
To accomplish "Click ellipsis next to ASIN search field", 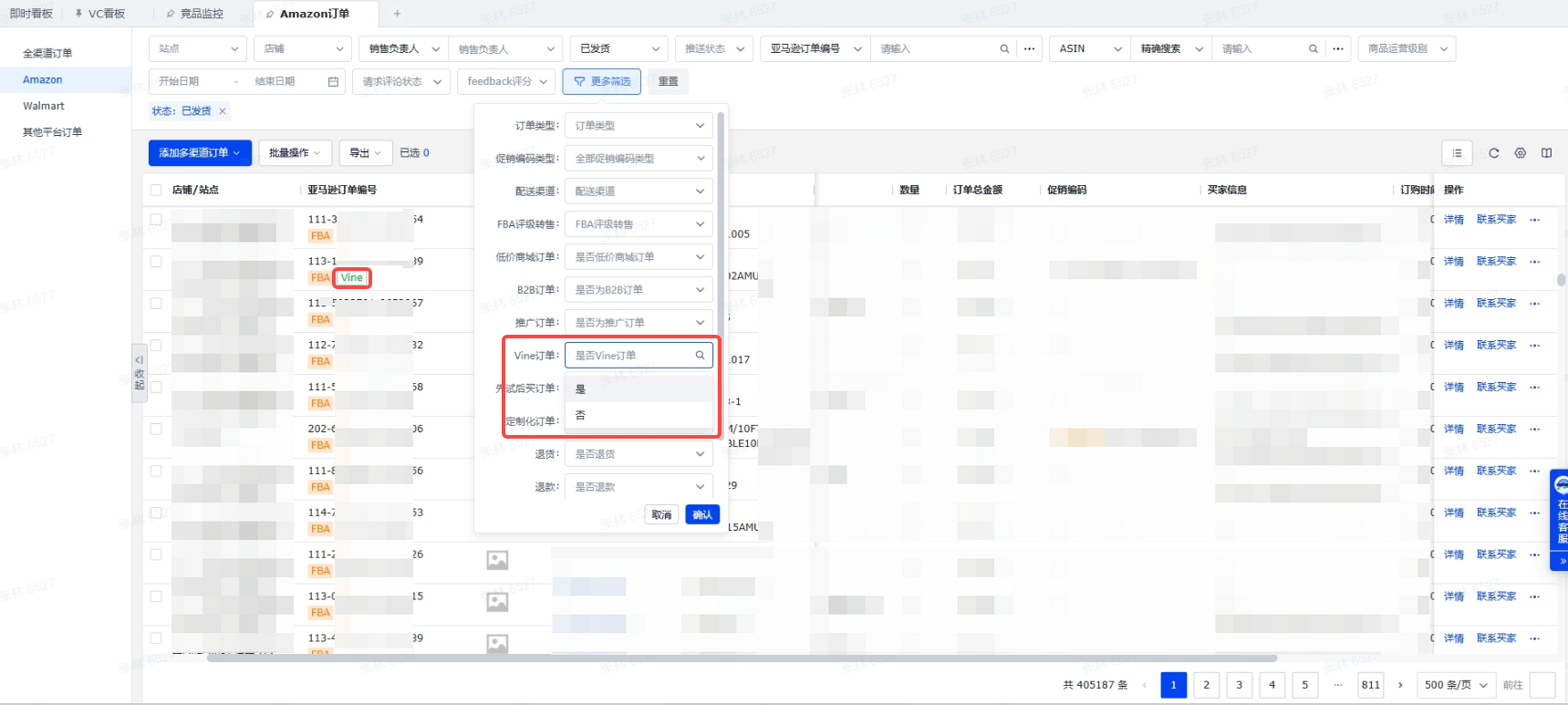I will click(1338, 49).
